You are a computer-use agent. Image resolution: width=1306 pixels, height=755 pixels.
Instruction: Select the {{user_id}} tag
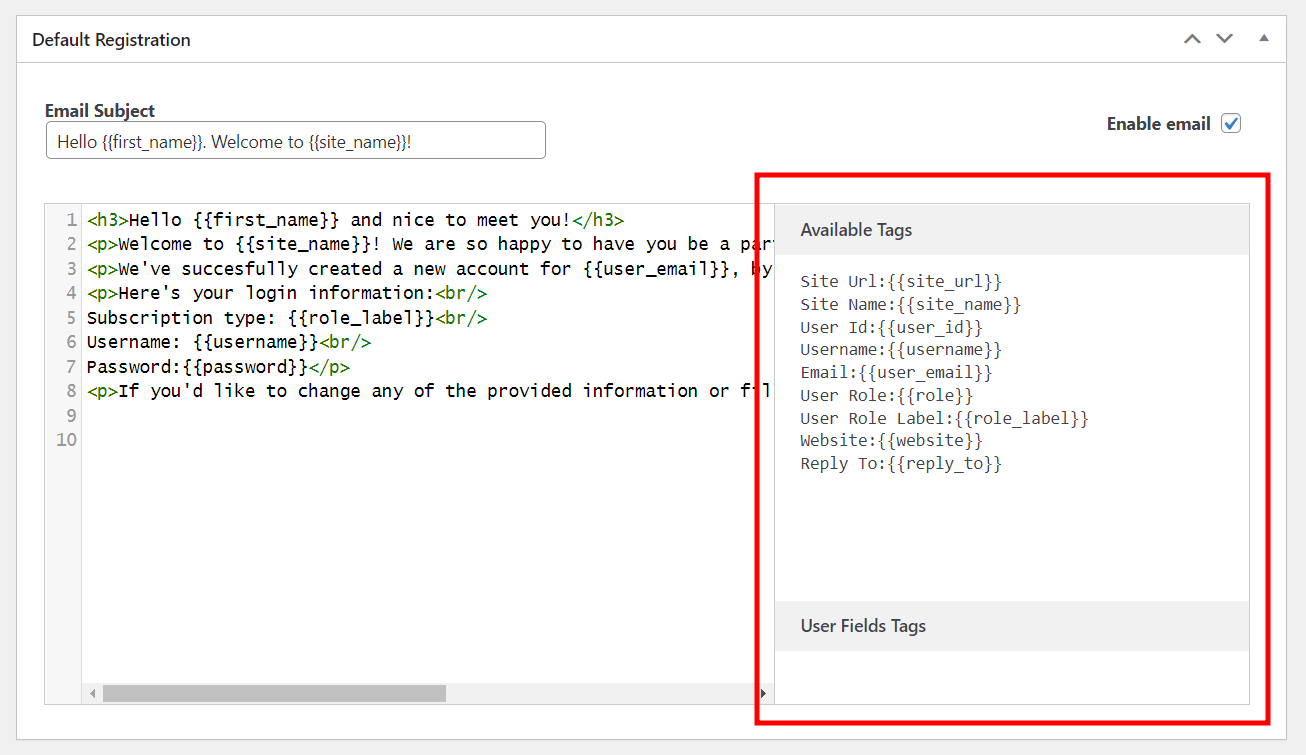click(930, 327)
